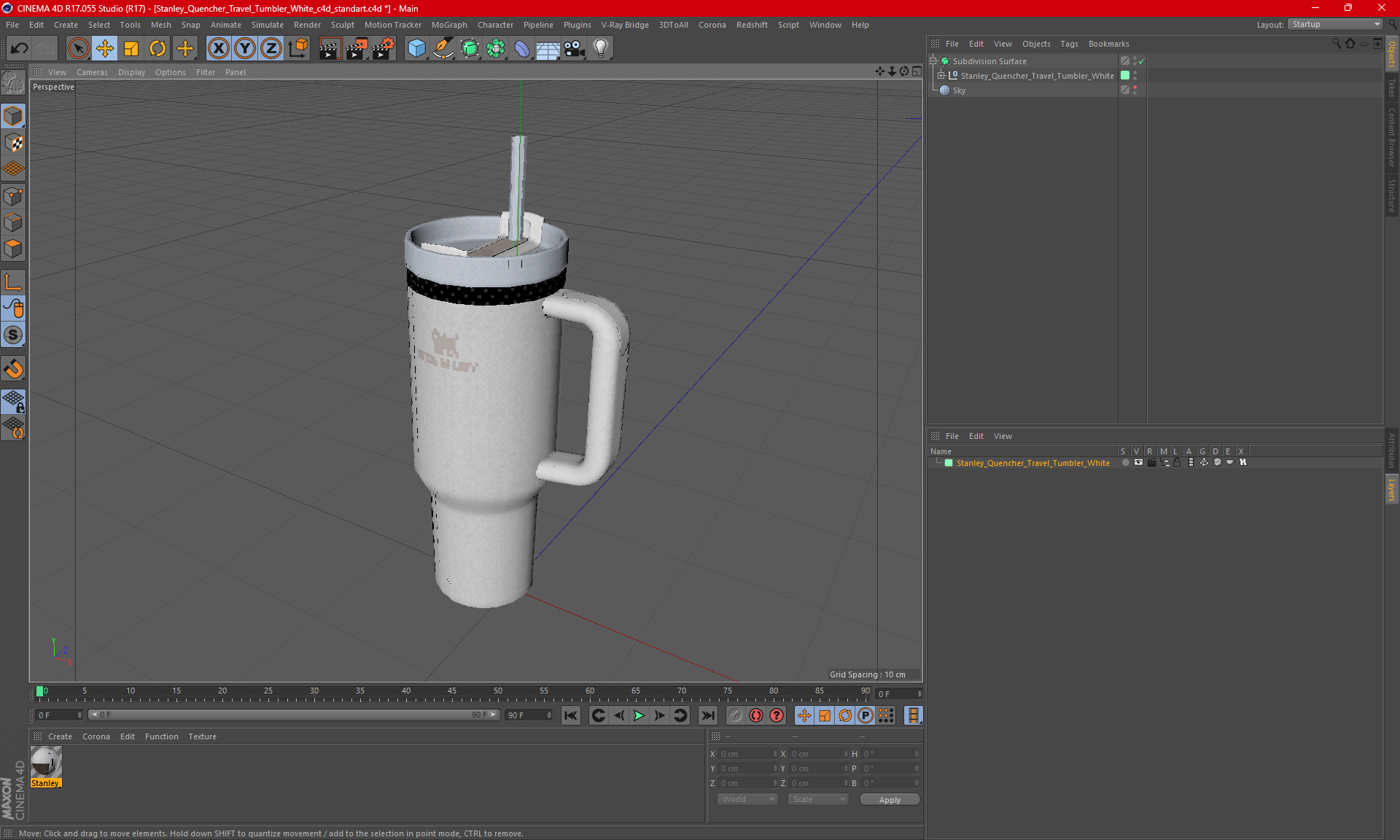1400x840 pixels.
Task: Add a Light object
Action: click(x=600, y=49)
